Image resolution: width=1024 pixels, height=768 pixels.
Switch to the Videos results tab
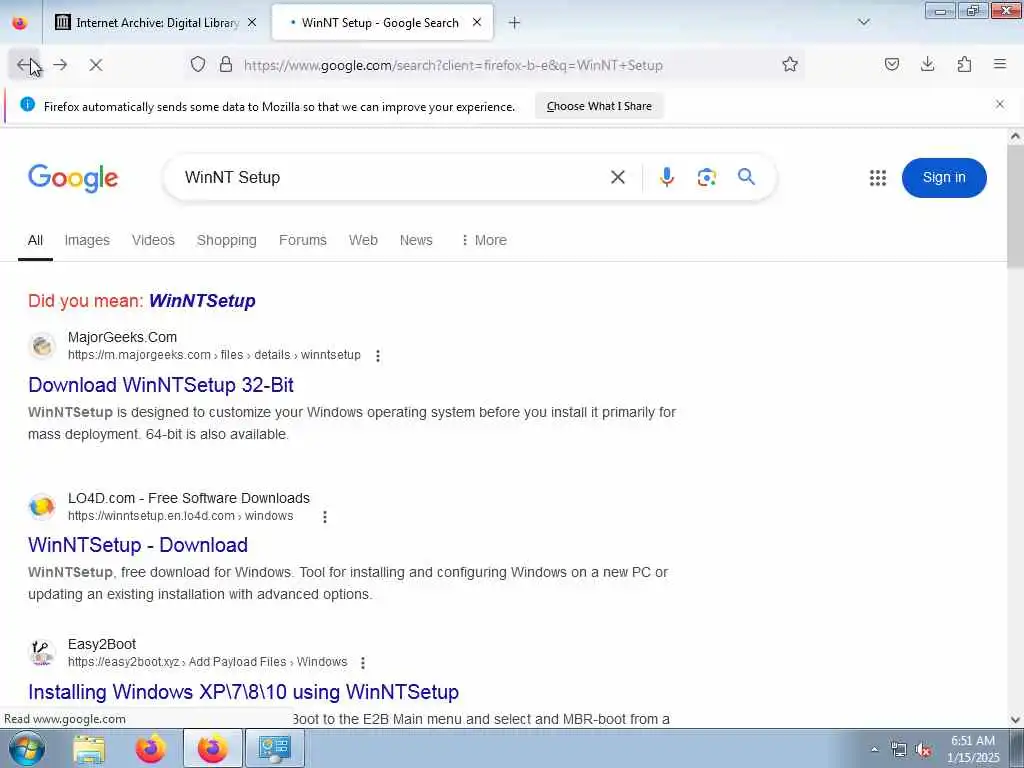point(153,240)
